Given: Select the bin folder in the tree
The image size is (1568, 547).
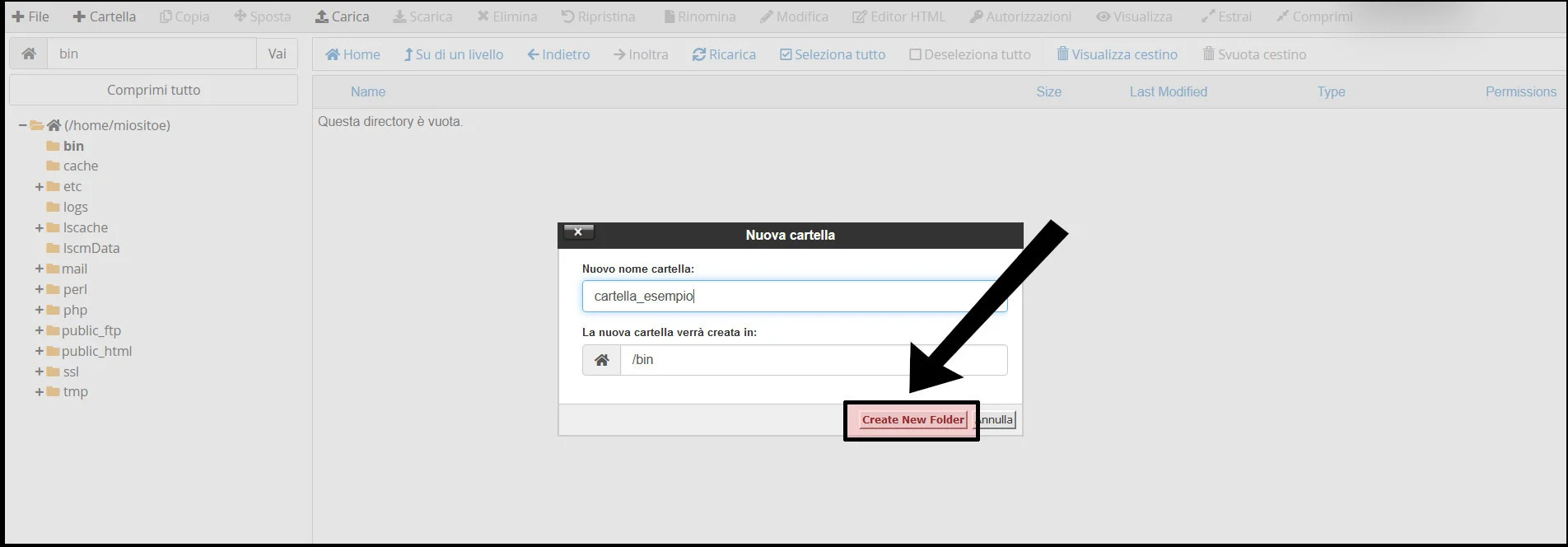Looking at the screenshot, I should 73,146.
